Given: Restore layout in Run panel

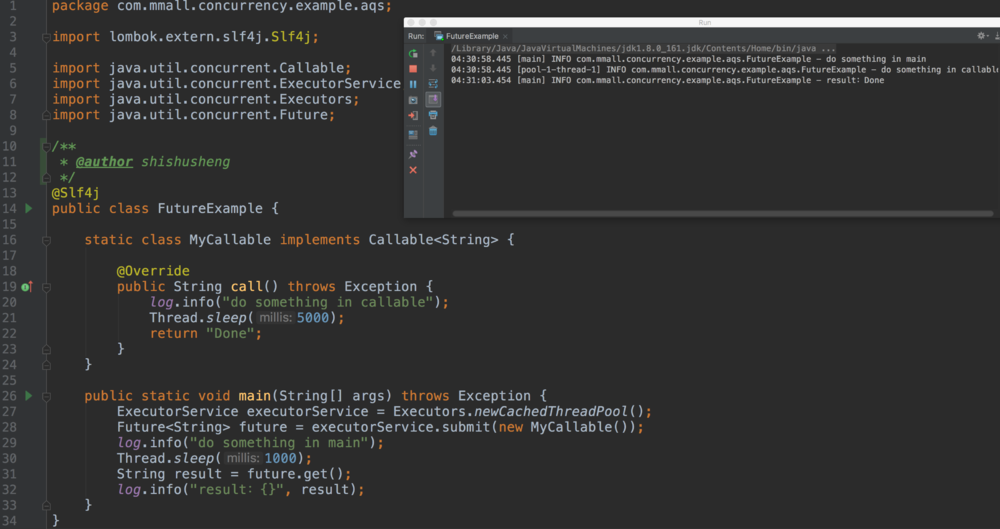Looking at the screenshot, I should pos(413,135).
